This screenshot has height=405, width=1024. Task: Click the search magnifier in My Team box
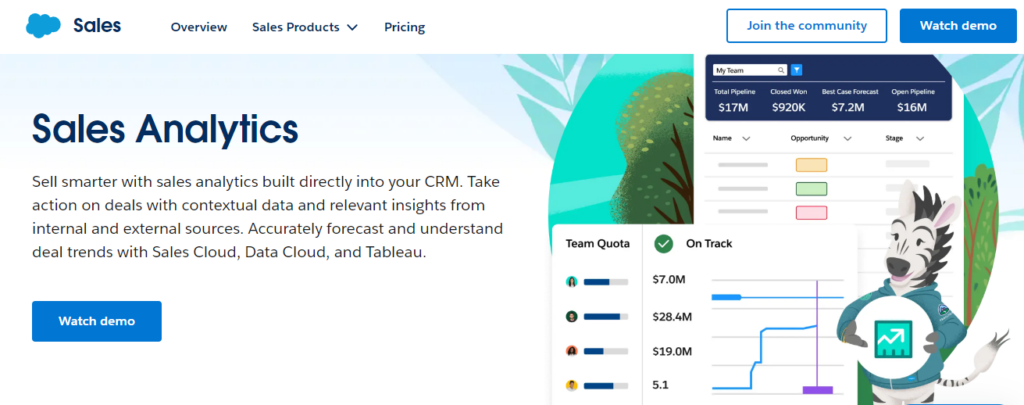[x=781, y=70]
